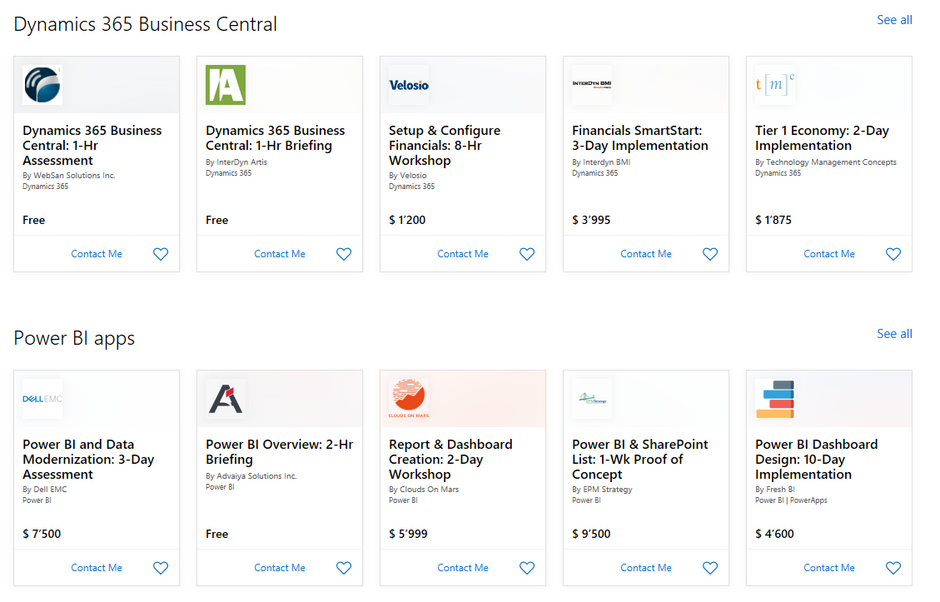940x602 pixels.
Task: Favorite the Tier 1 Economy: 2-Day Implementation card
Action: (x=893, y=254)
